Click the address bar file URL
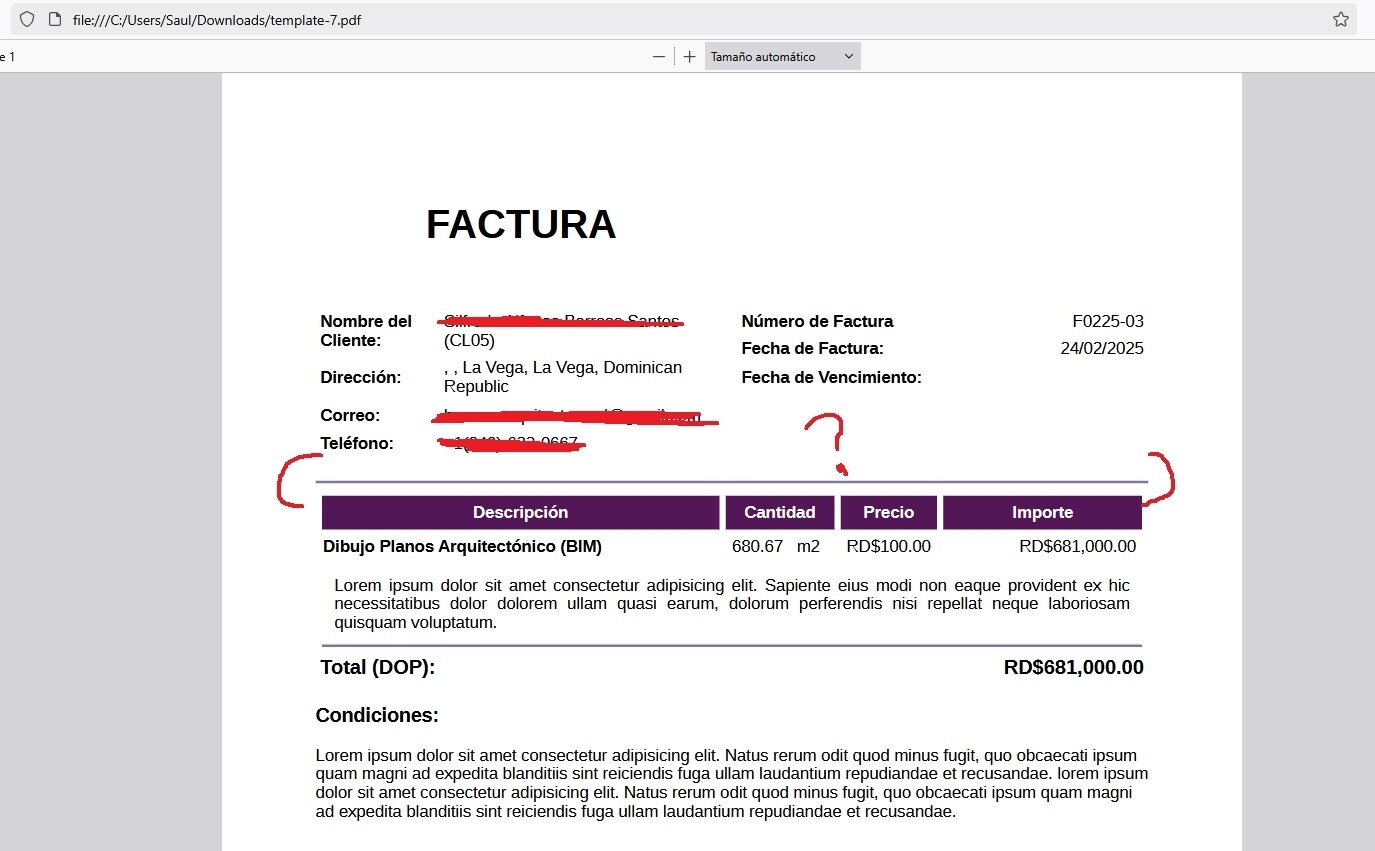Viewport: 1375px width, 851px height. 217,19
